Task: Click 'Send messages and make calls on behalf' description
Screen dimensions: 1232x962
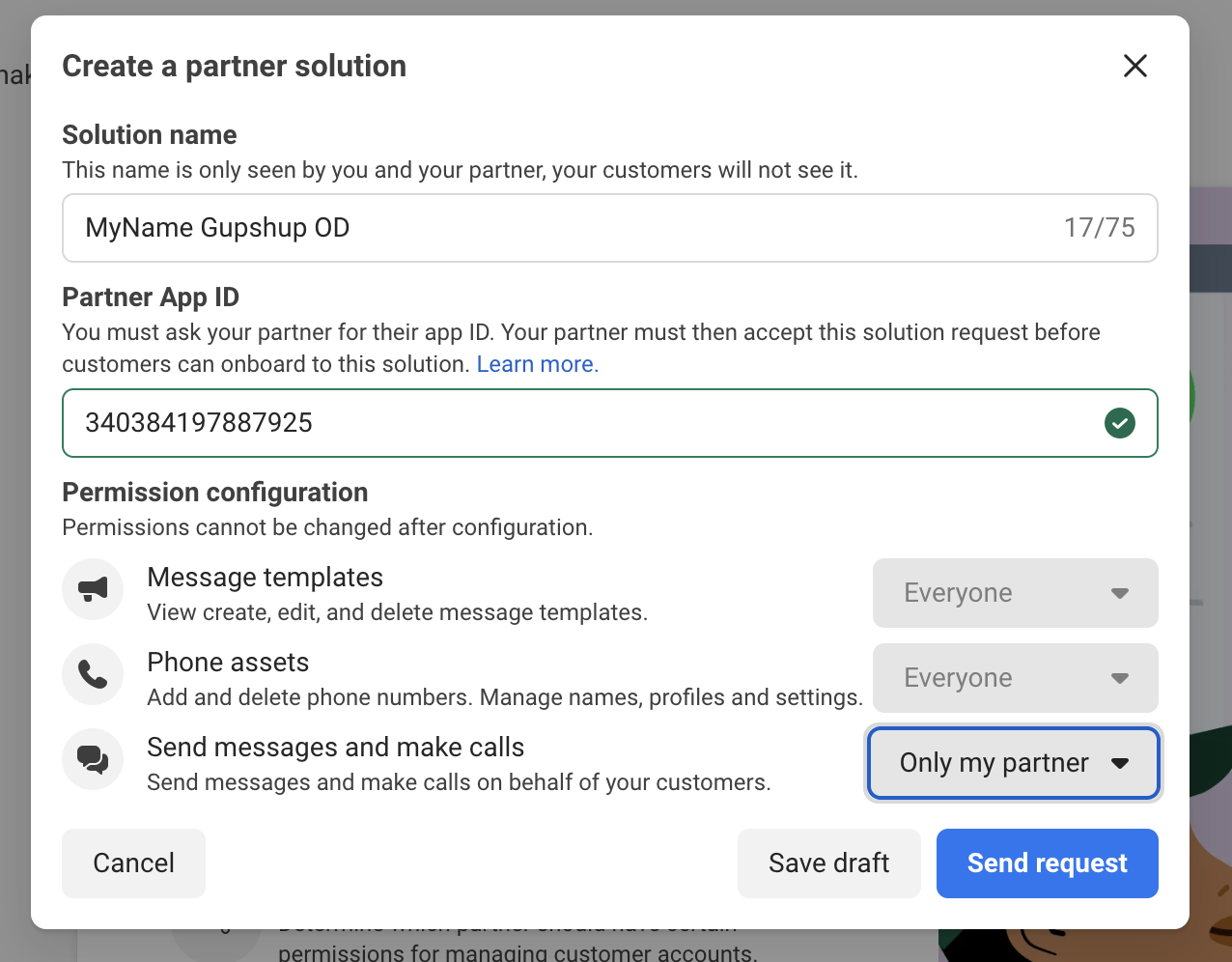Action: point(459,782)
